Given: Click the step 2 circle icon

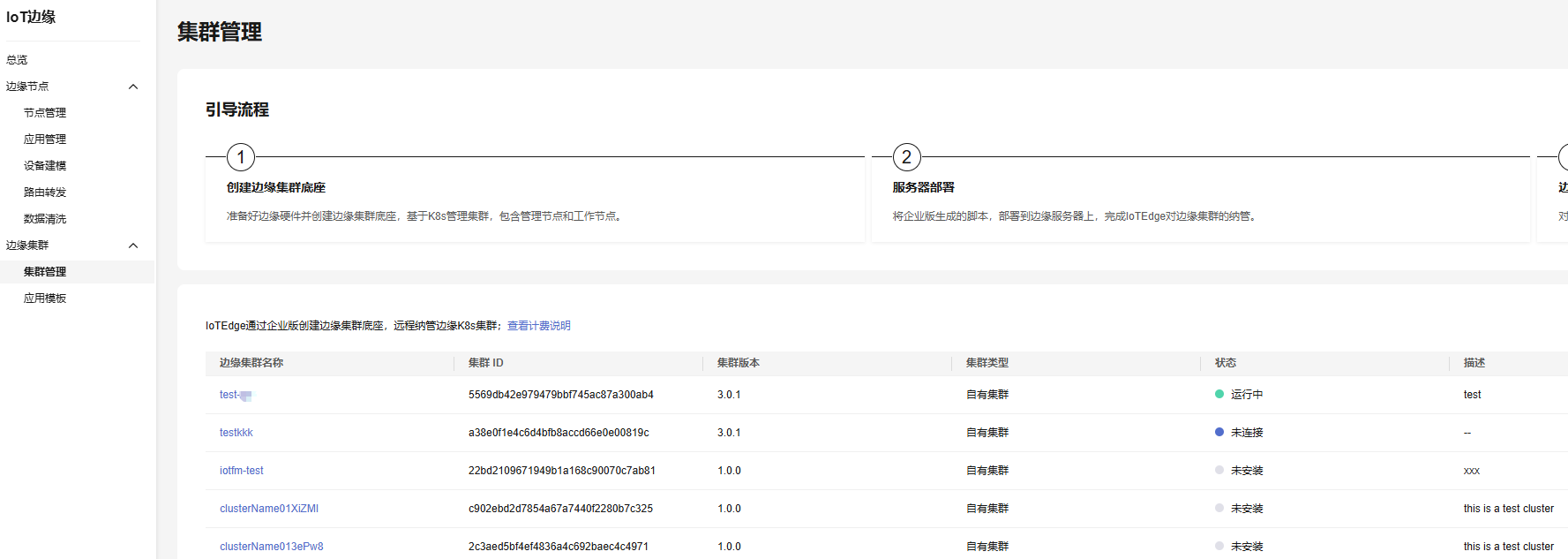Looking at the screenshot, I should coord(906,157).
